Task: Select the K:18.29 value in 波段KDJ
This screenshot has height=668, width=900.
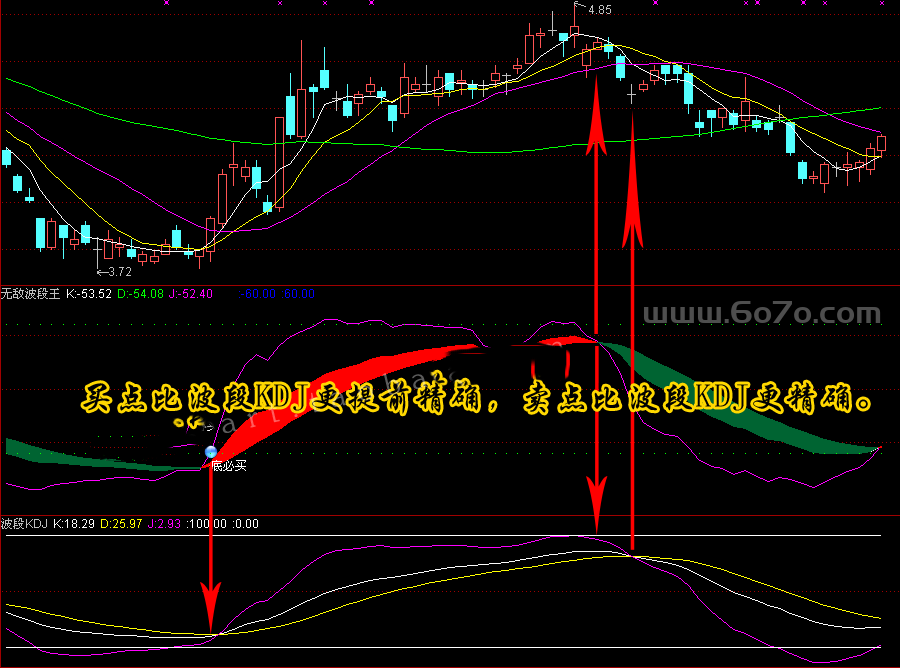Action: tap(74, 523)
